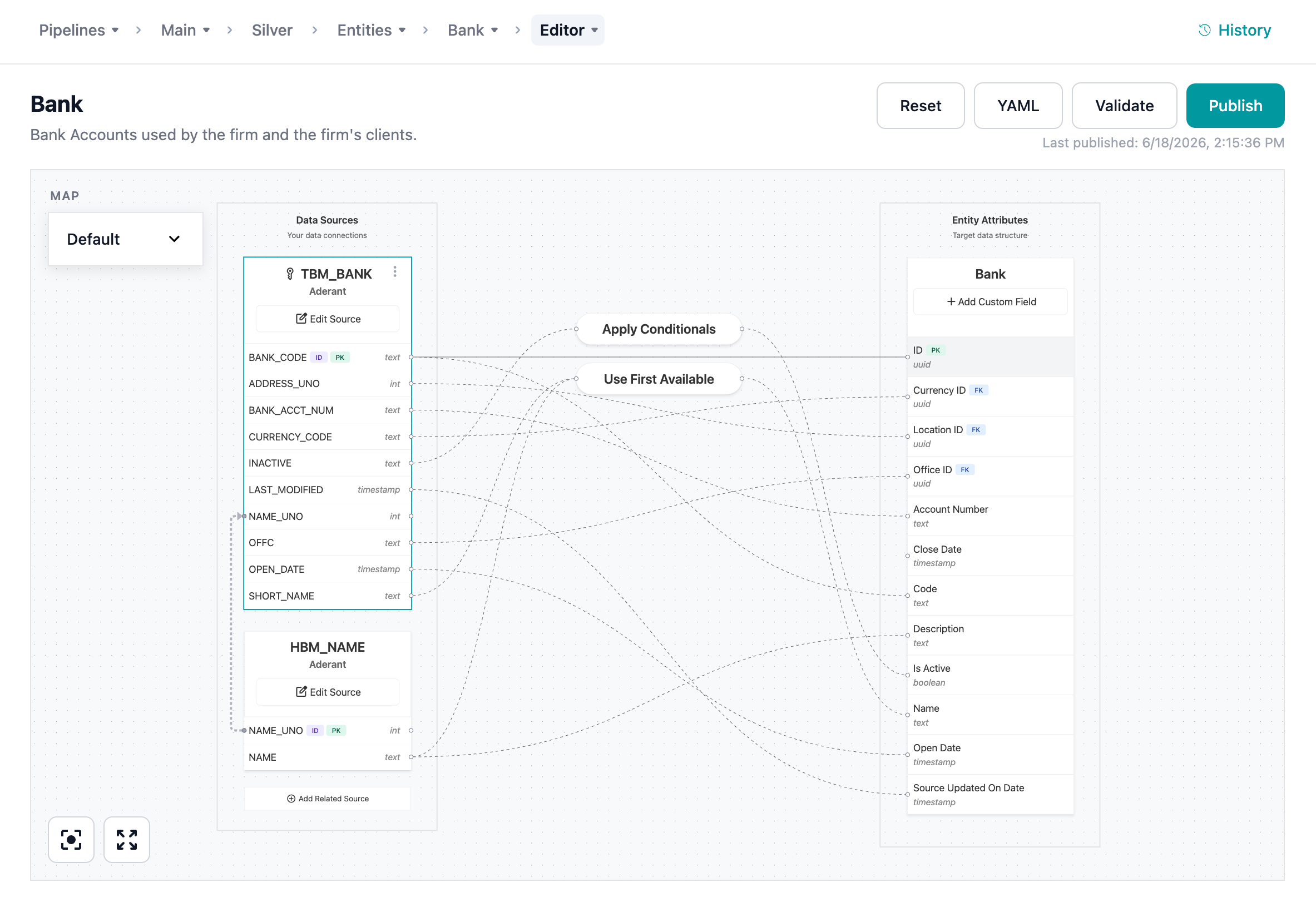Image resolution: width=1316 pixels, height=902 pixels.
Task: Add a related source
Action: (327, 799)
